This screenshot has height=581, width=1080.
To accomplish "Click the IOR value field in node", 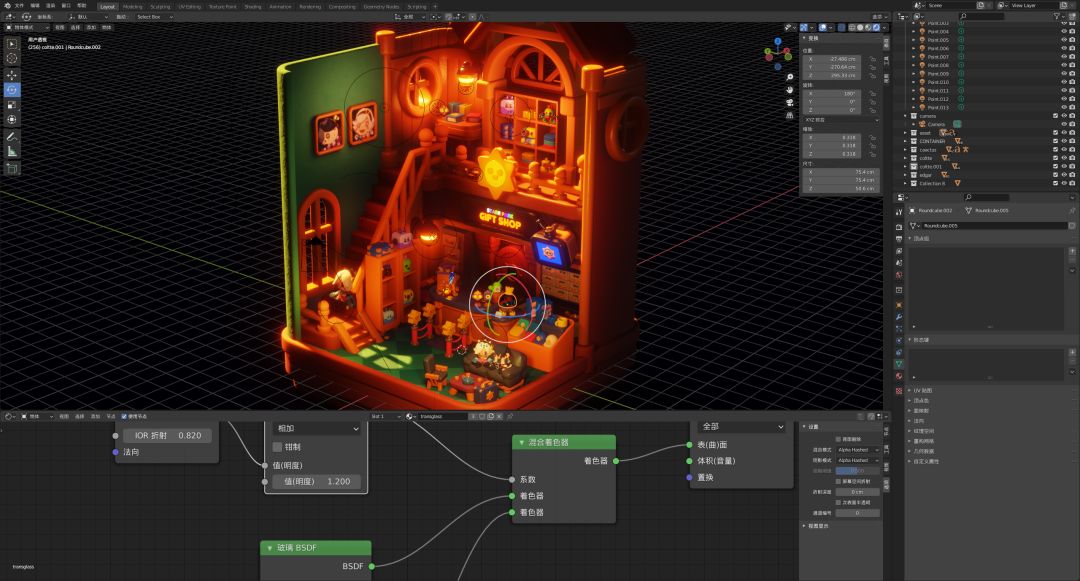I will 166,436.
